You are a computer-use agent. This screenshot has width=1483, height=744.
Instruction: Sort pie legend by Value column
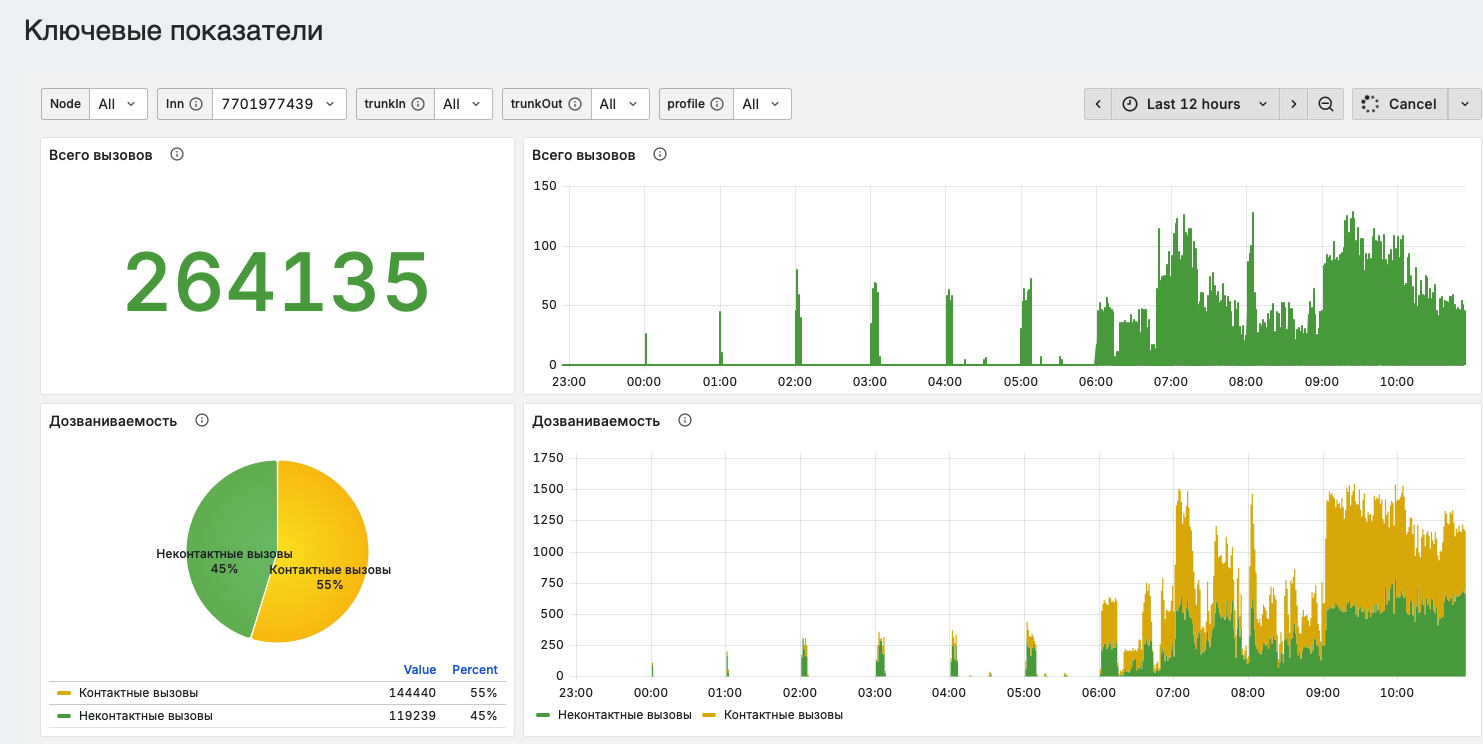tap(420, 670)
